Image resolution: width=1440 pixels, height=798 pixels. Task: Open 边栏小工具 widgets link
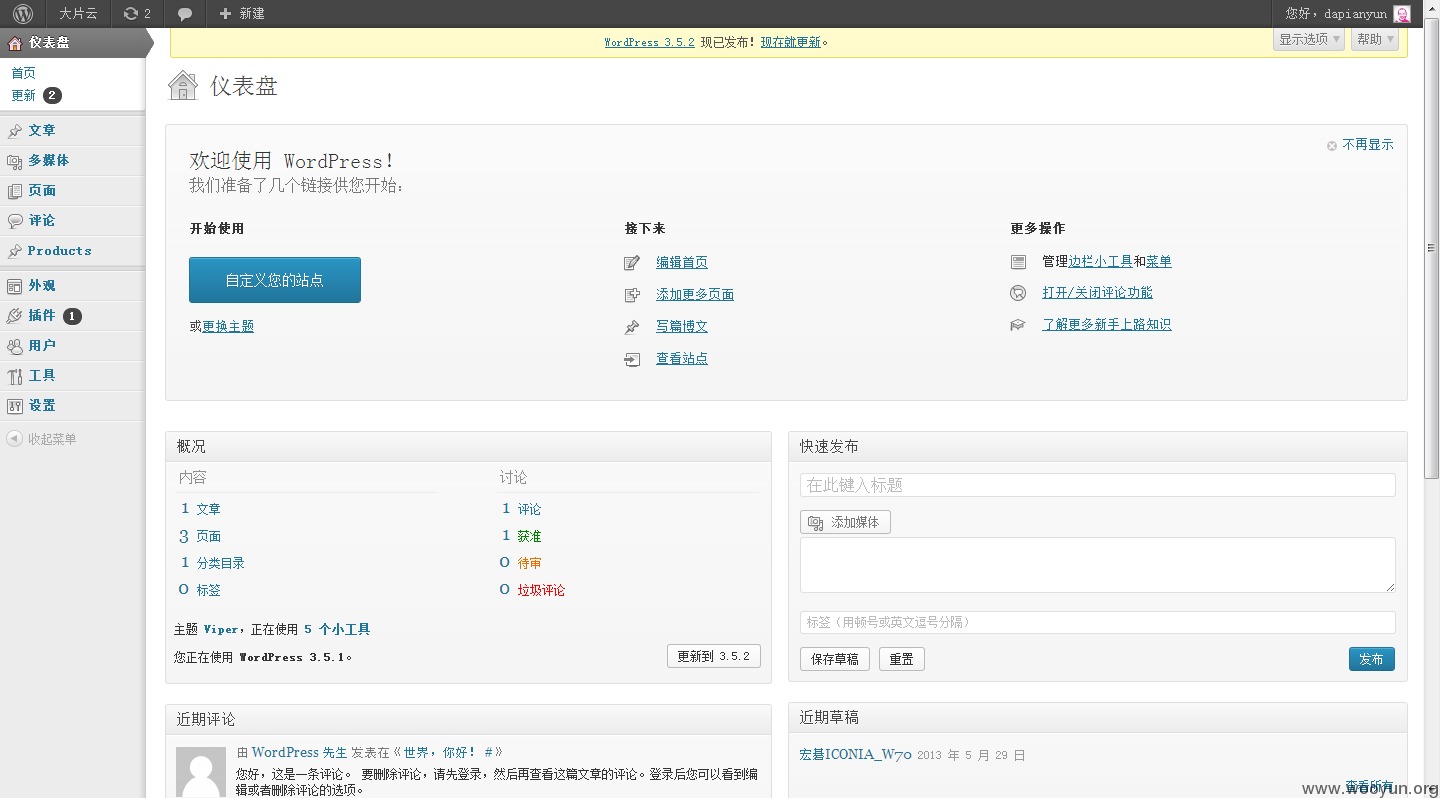(1100, 261)
